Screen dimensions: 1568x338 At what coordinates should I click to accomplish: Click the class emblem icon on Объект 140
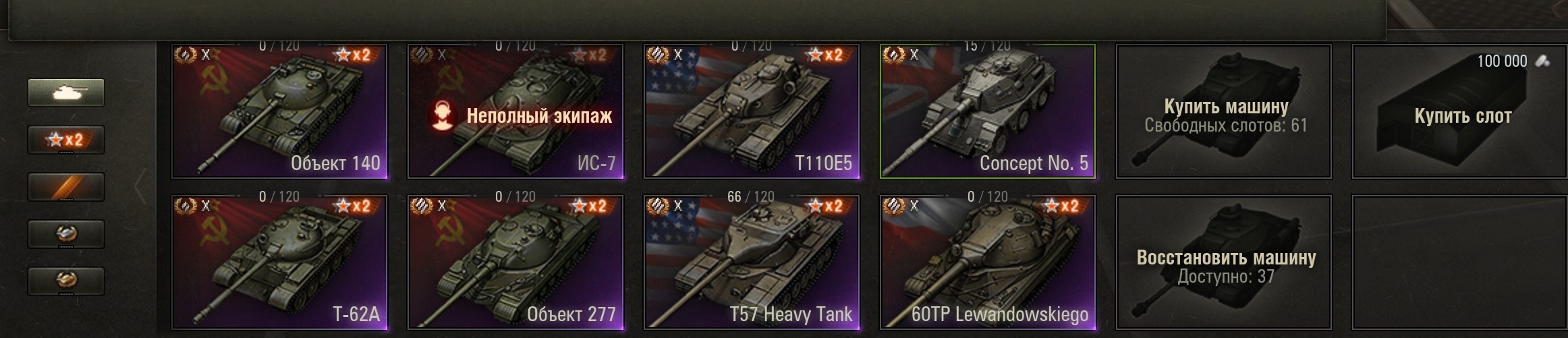[185, 55]
